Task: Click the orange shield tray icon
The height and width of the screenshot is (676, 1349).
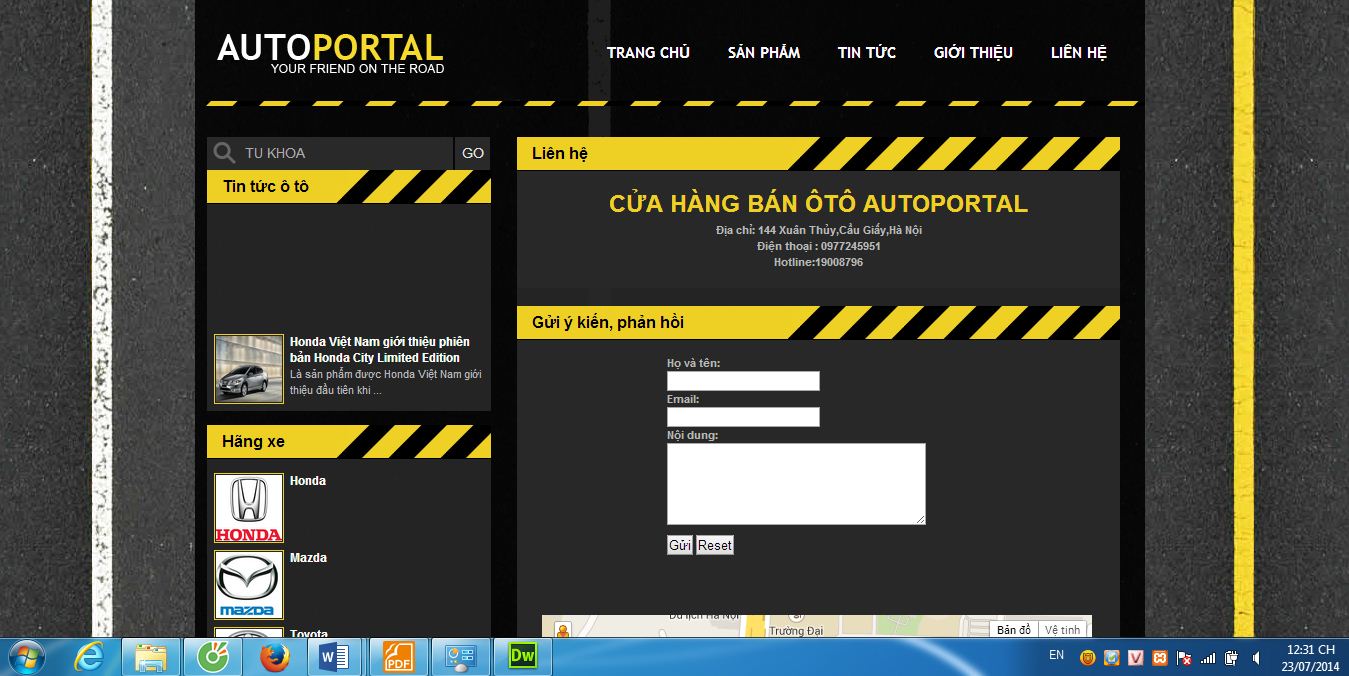Action: pos(1087,658)
